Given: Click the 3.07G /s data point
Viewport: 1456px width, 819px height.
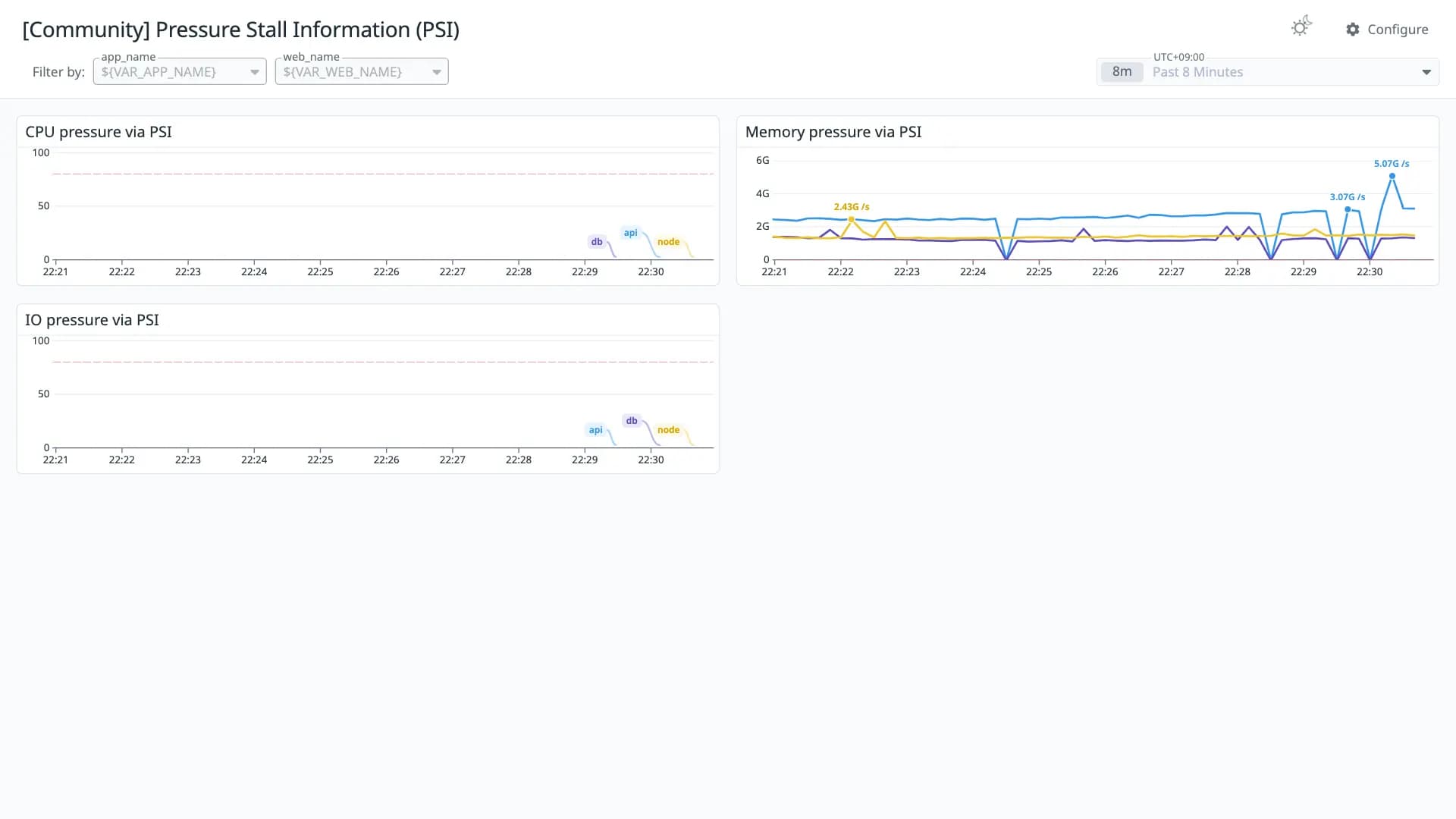Looking at the screenshot, I should [x=1348, y=209].
